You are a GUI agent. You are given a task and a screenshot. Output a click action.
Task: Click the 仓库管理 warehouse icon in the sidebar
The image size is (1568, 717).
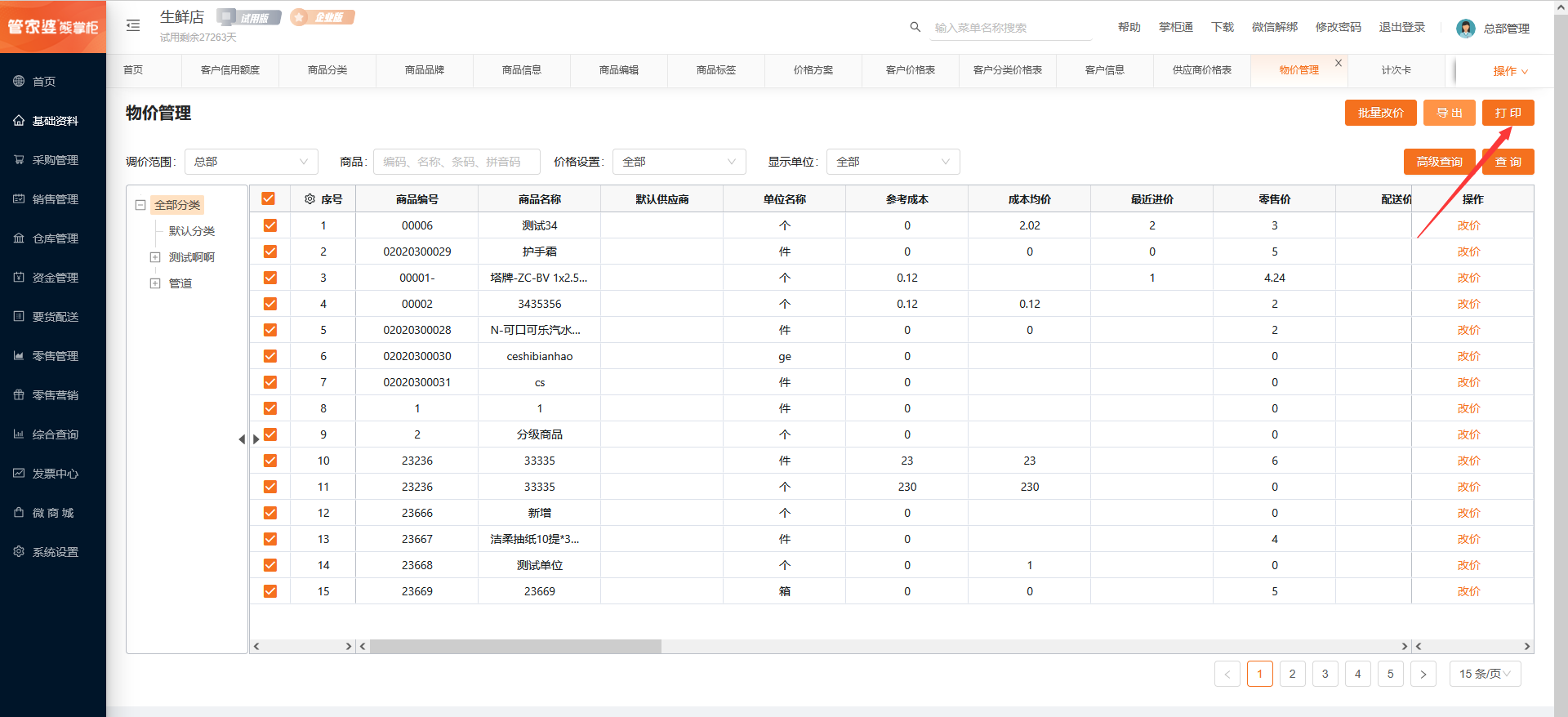tap(19, 238)
